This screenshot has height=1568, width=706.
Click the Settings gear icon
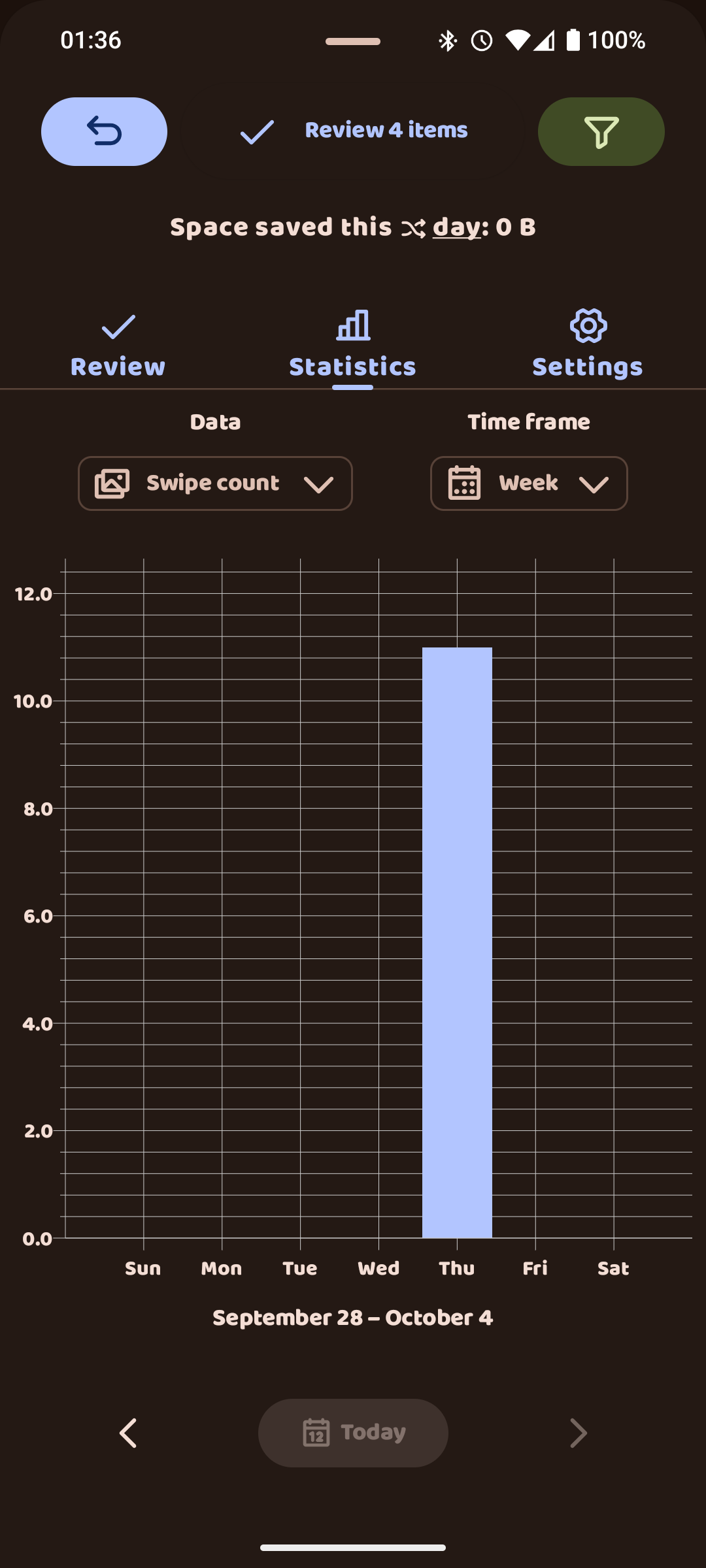(x=588, y=325)
